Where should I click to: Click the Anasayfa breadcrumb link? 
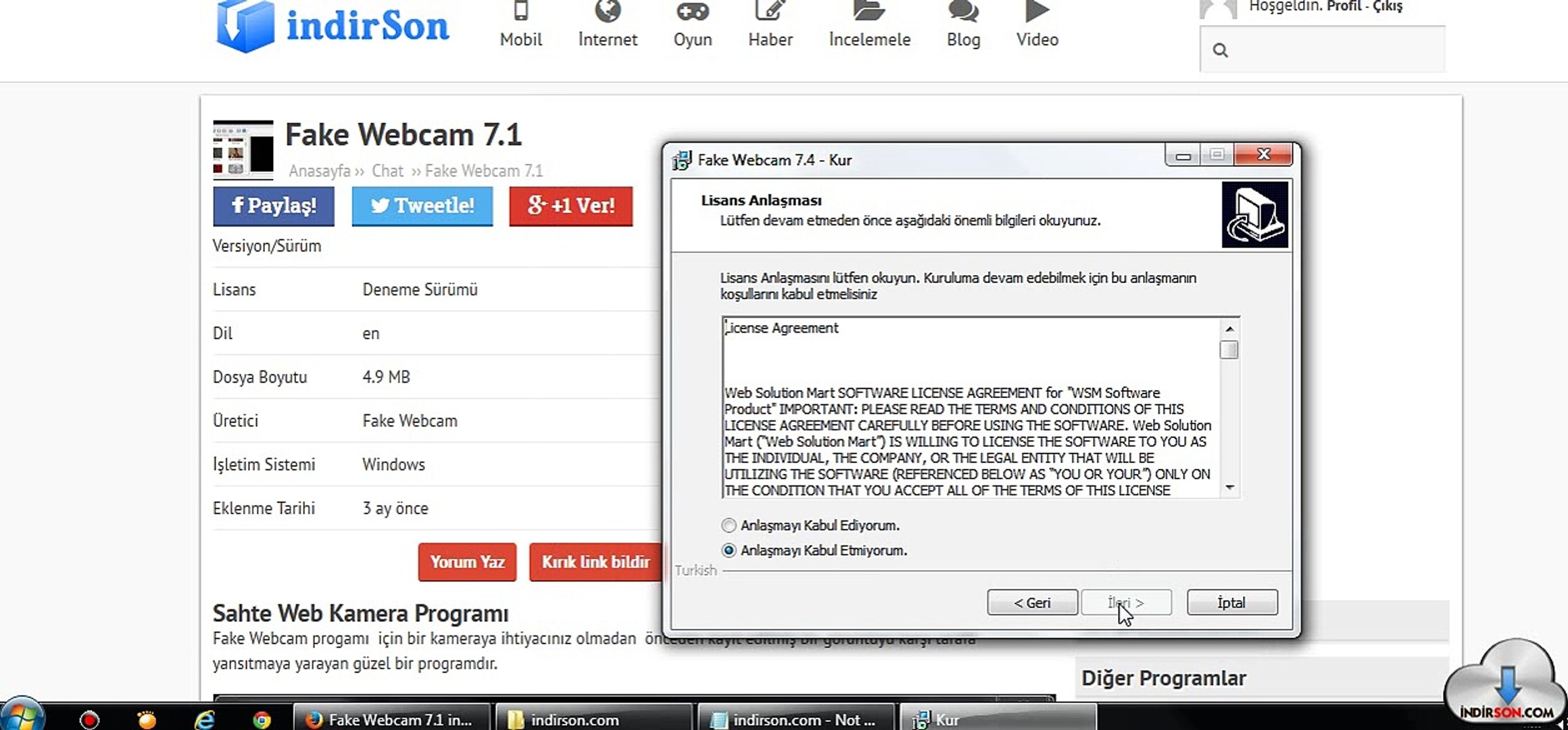[x=319, y=171]
